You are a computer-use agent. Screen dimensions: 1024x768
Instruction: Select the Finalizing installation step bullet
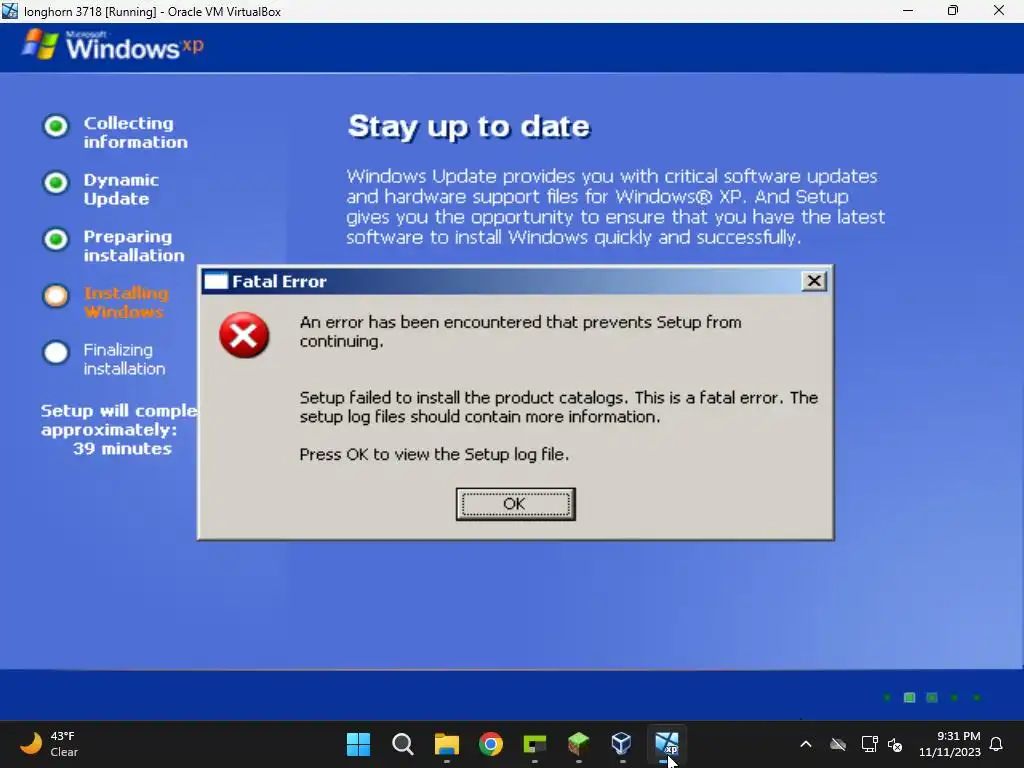tap(56, 353)
